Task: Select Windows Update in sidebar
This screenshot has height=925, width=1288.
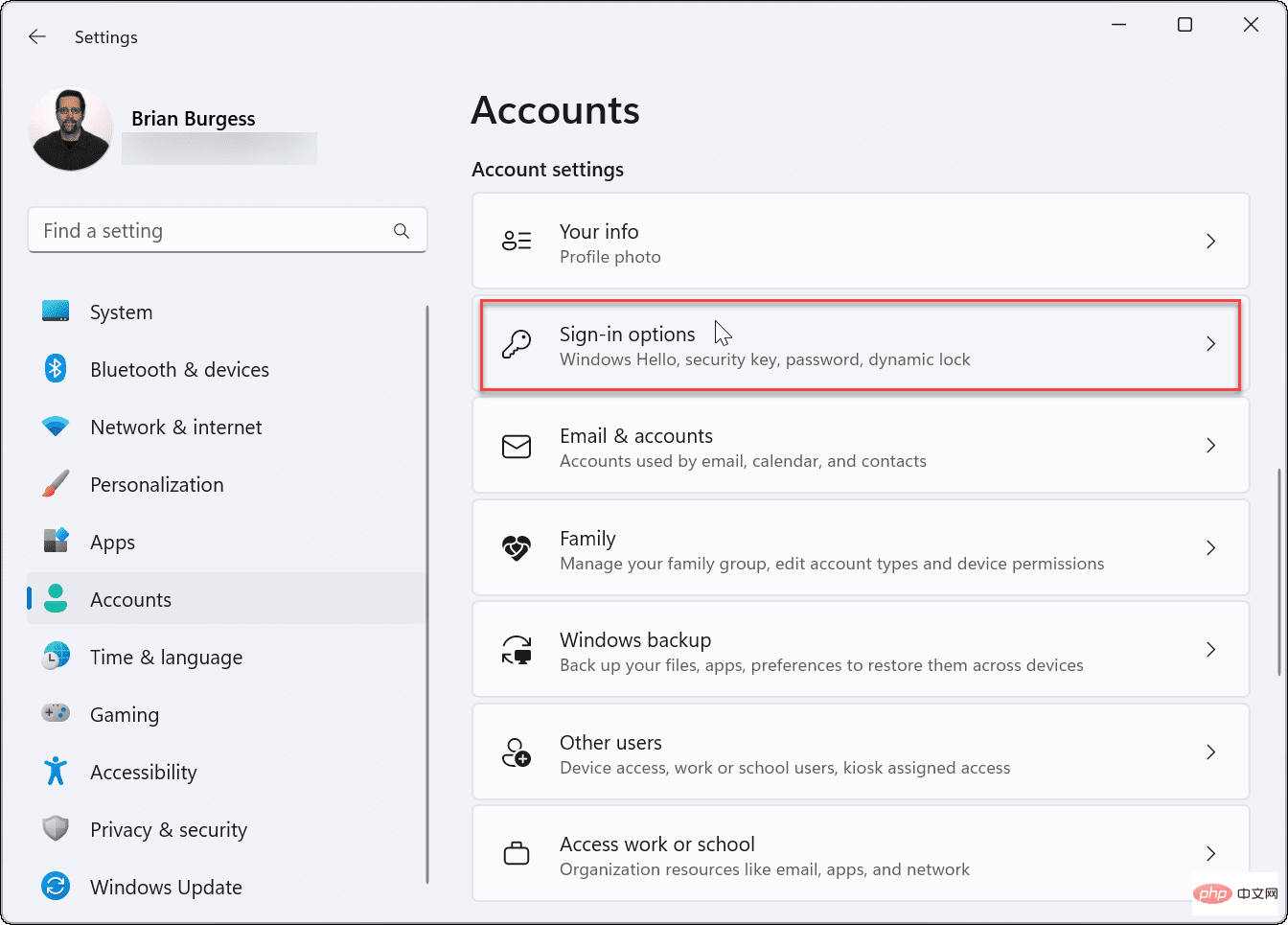Action: click(x=227, y=887)
